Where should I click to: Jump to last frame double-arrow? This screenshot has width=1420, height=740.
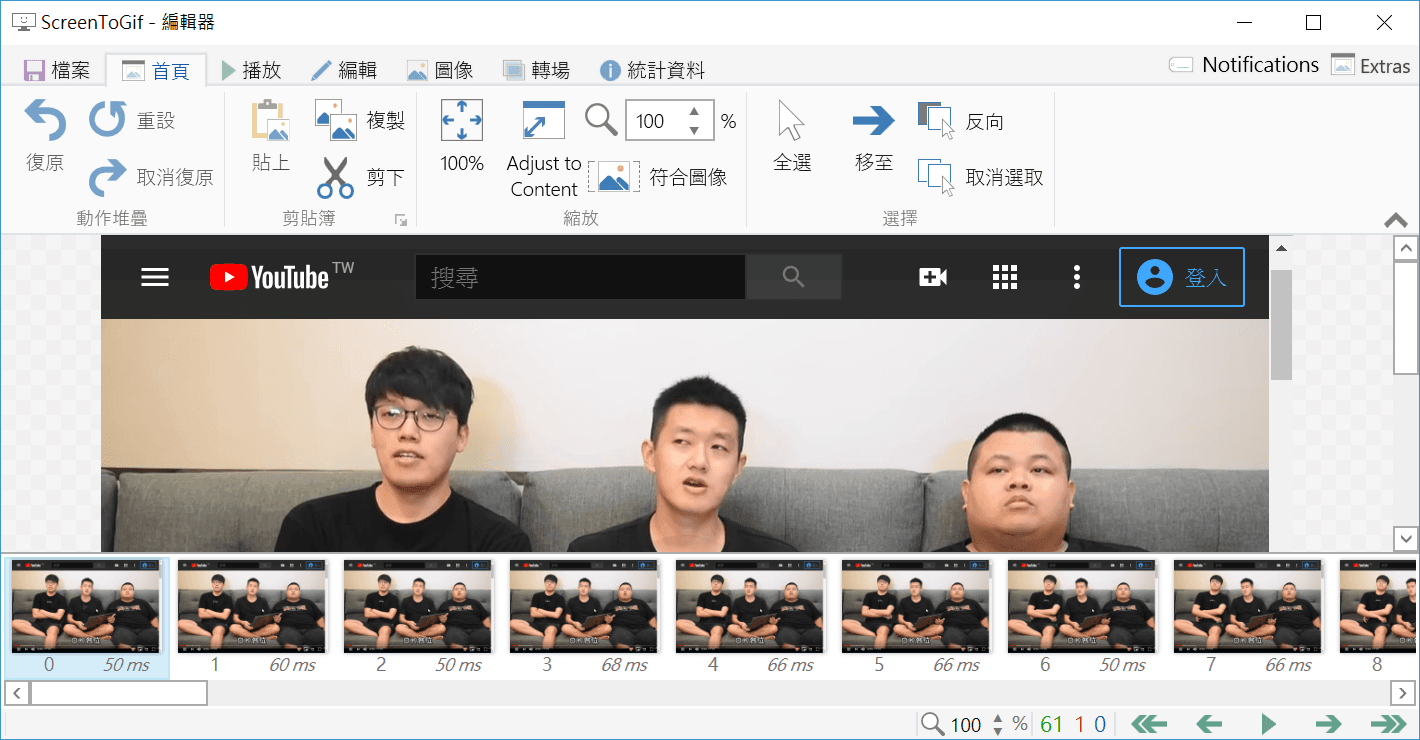tap(1388, 724)
